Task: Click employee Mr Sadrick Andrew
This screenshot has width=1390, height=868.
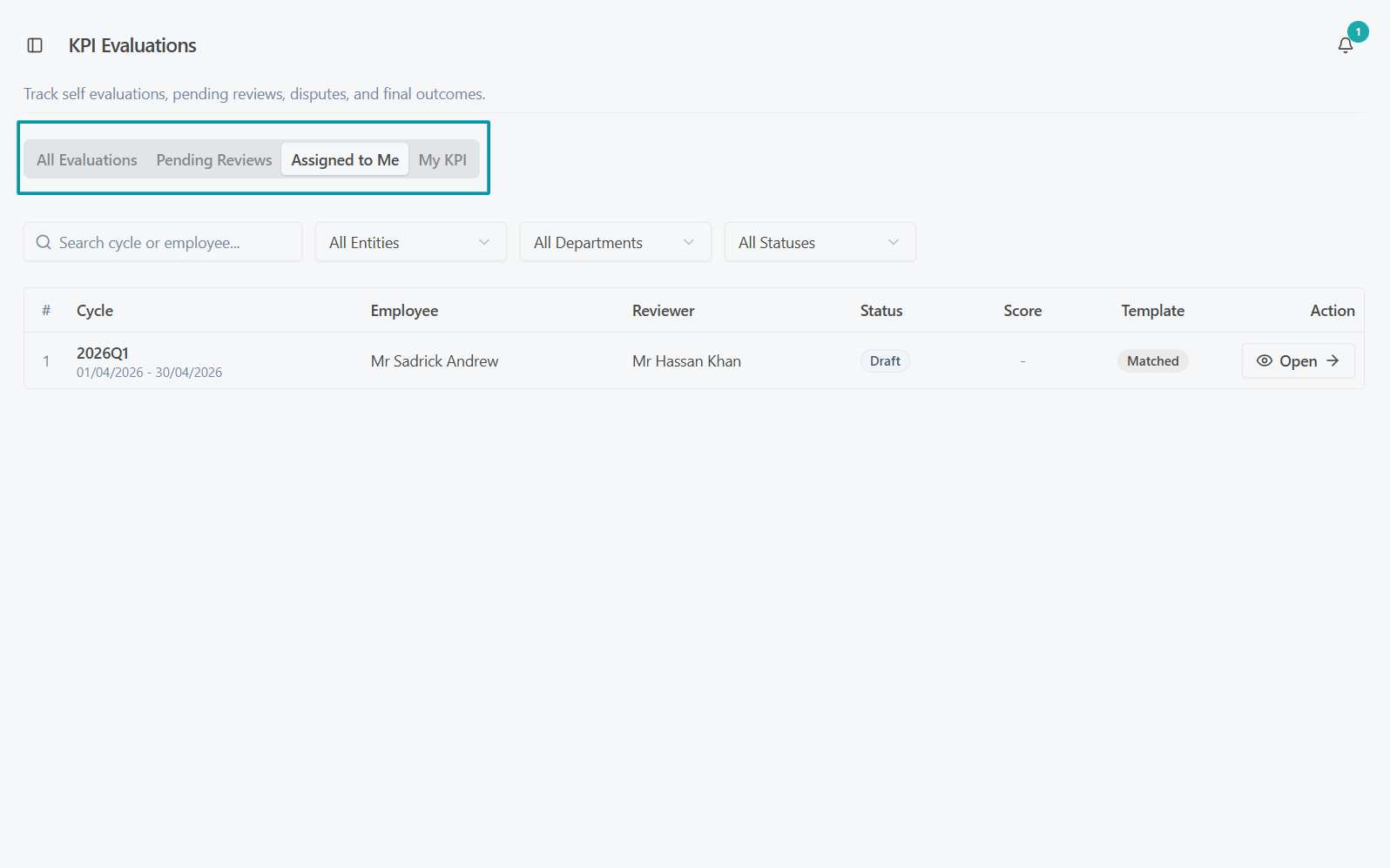Action: [435, 361]
